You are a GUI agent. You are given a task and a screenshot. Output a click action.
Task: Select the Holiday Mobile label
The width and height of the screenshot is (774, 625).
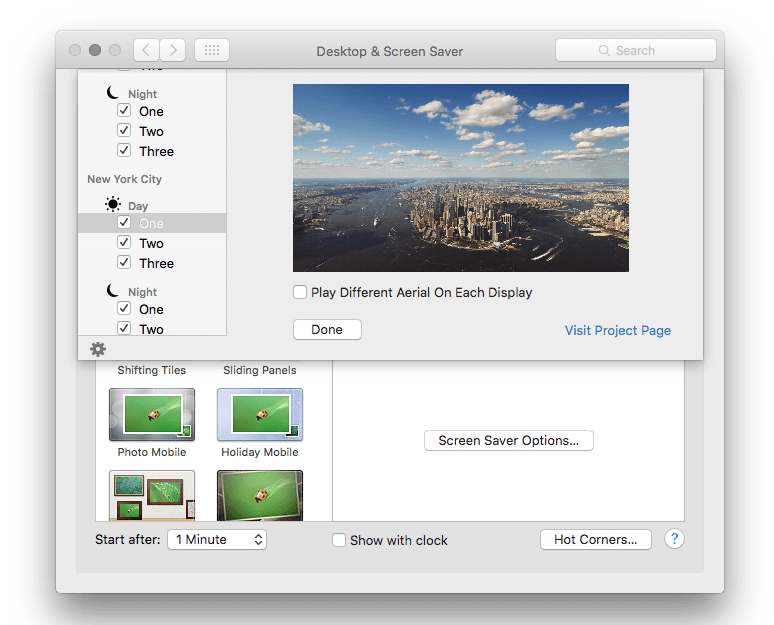click(x=260, y=452)
